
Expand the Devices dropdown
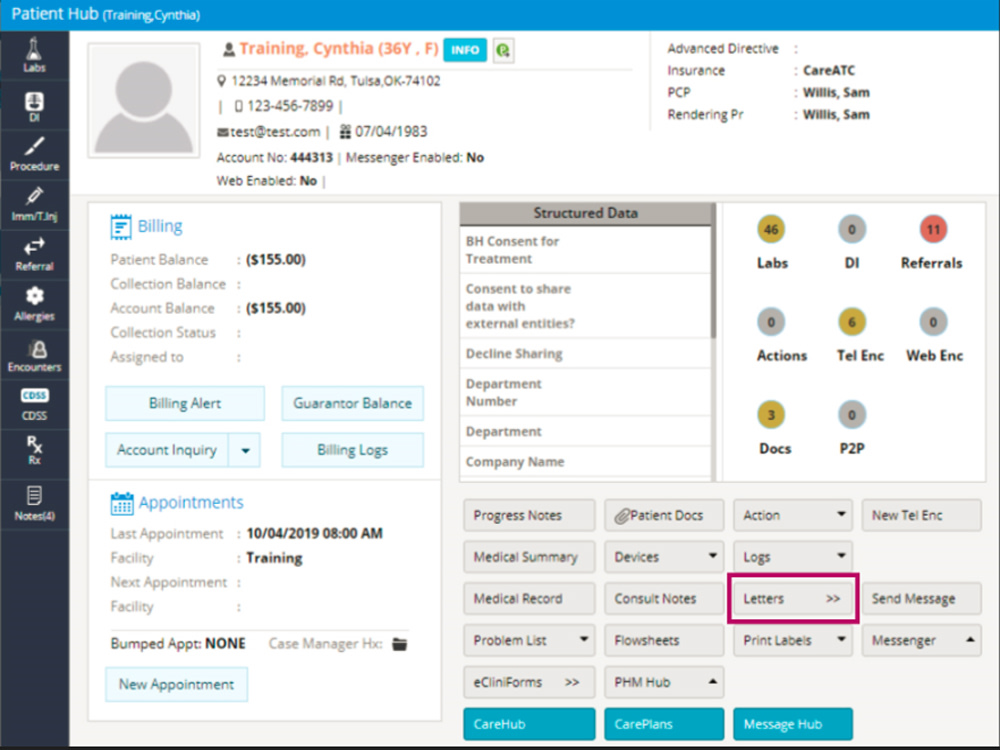point(664,557)
